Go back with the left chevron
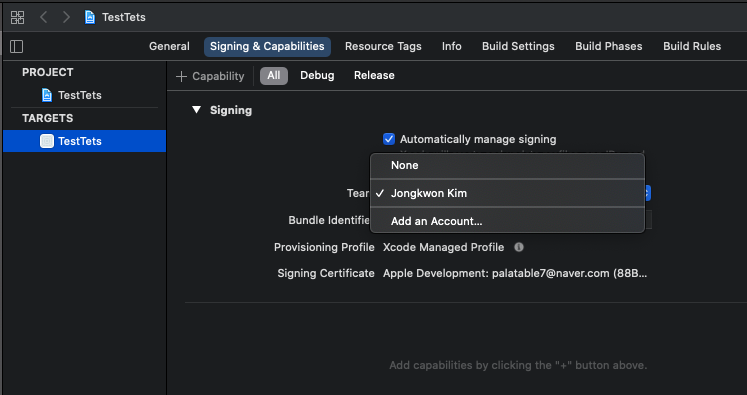 (x=43, y=18)
